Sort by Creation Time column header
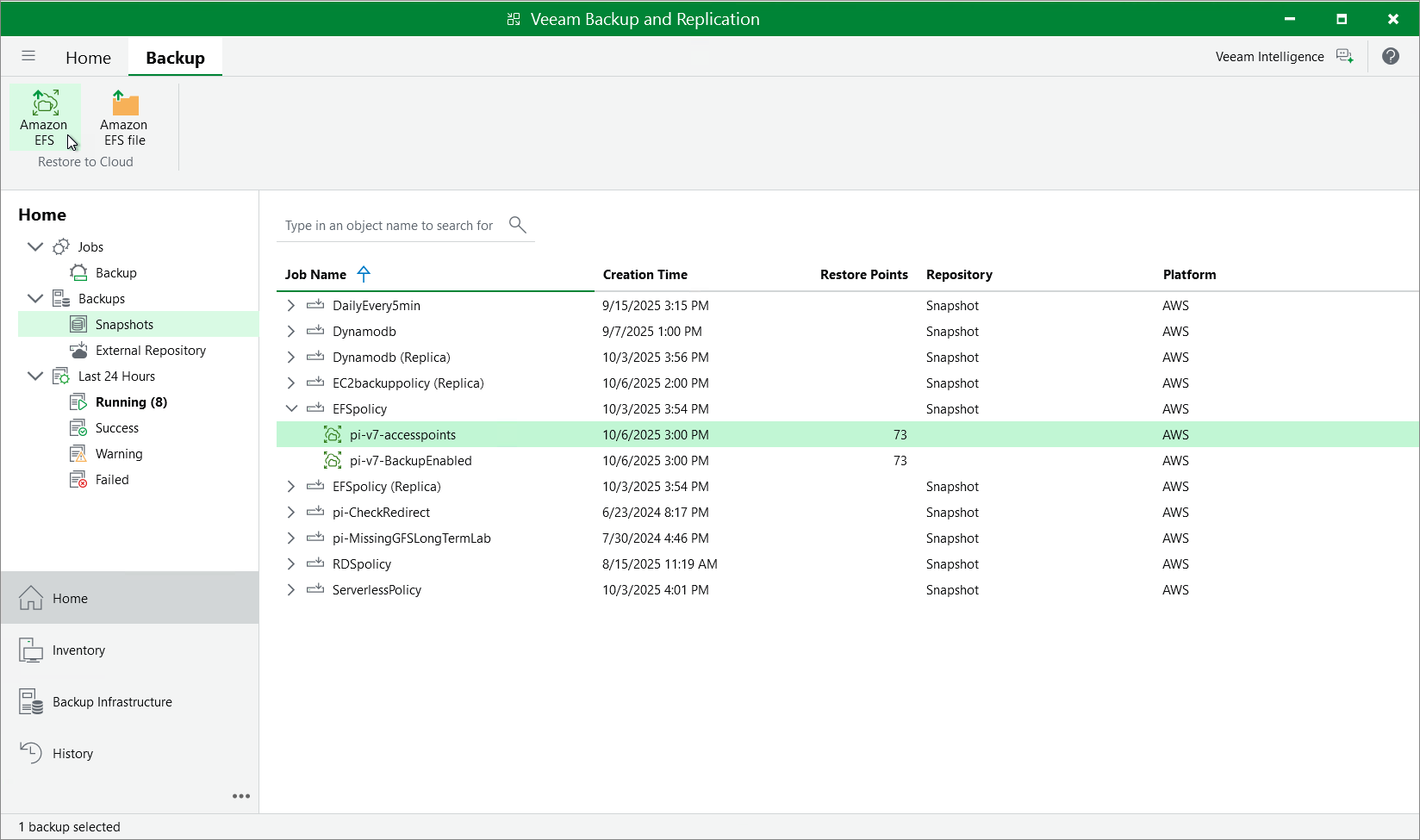The width and height of the screenshot is (1420, 840). pos(645,275)
